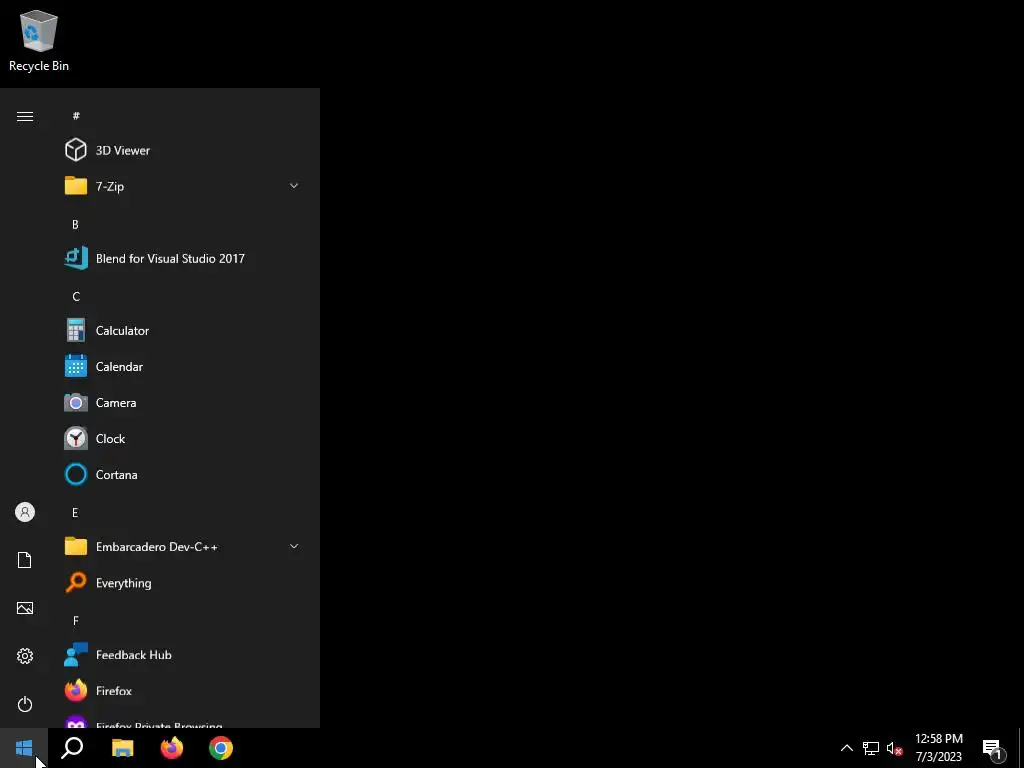Open Calculator from the app list
Screen dimensions: 1024x768
[182, 330]
